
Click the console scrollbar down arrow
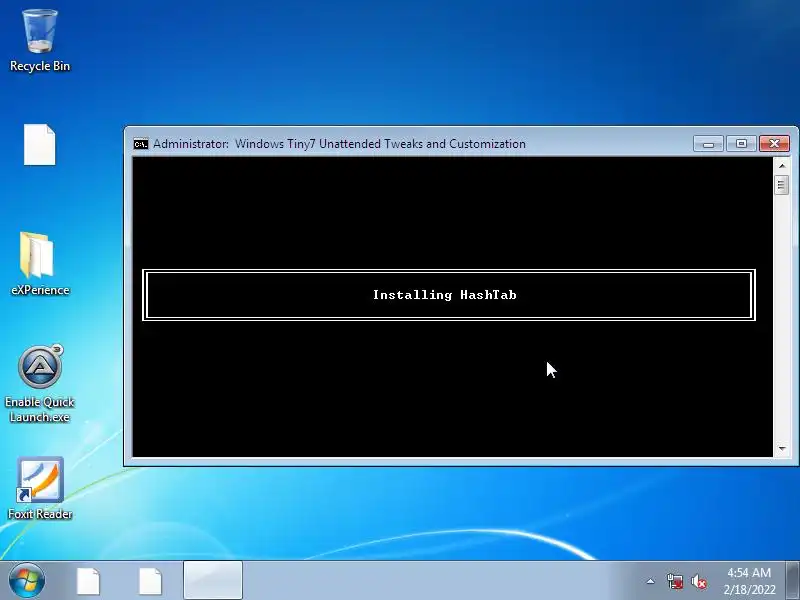pos(782,449)
